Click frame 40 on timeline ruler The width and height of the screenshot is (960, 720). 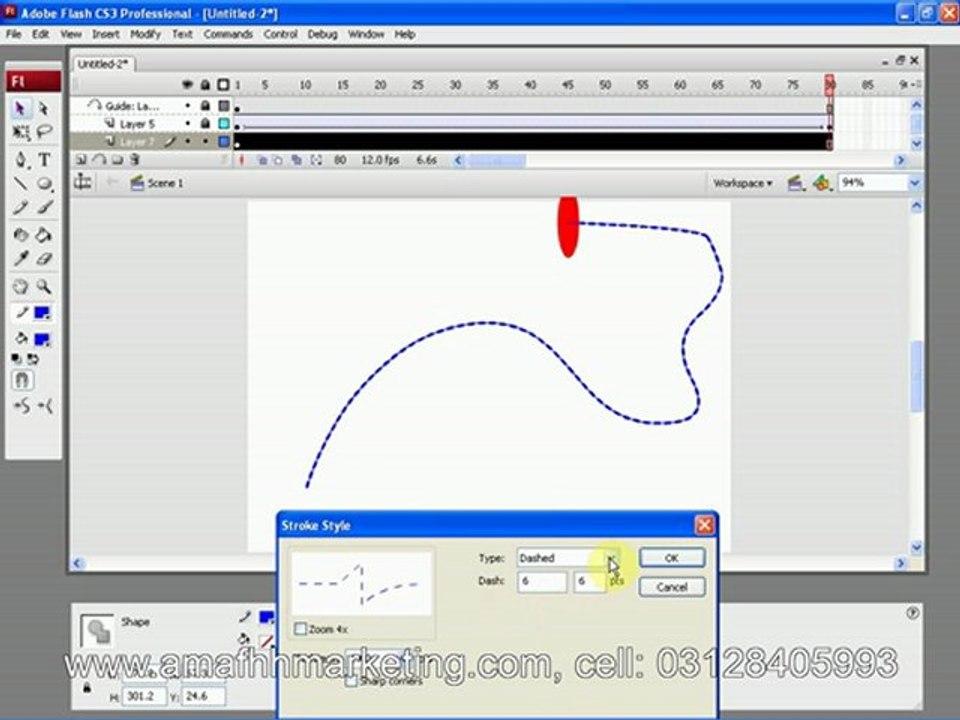[530, 84]
